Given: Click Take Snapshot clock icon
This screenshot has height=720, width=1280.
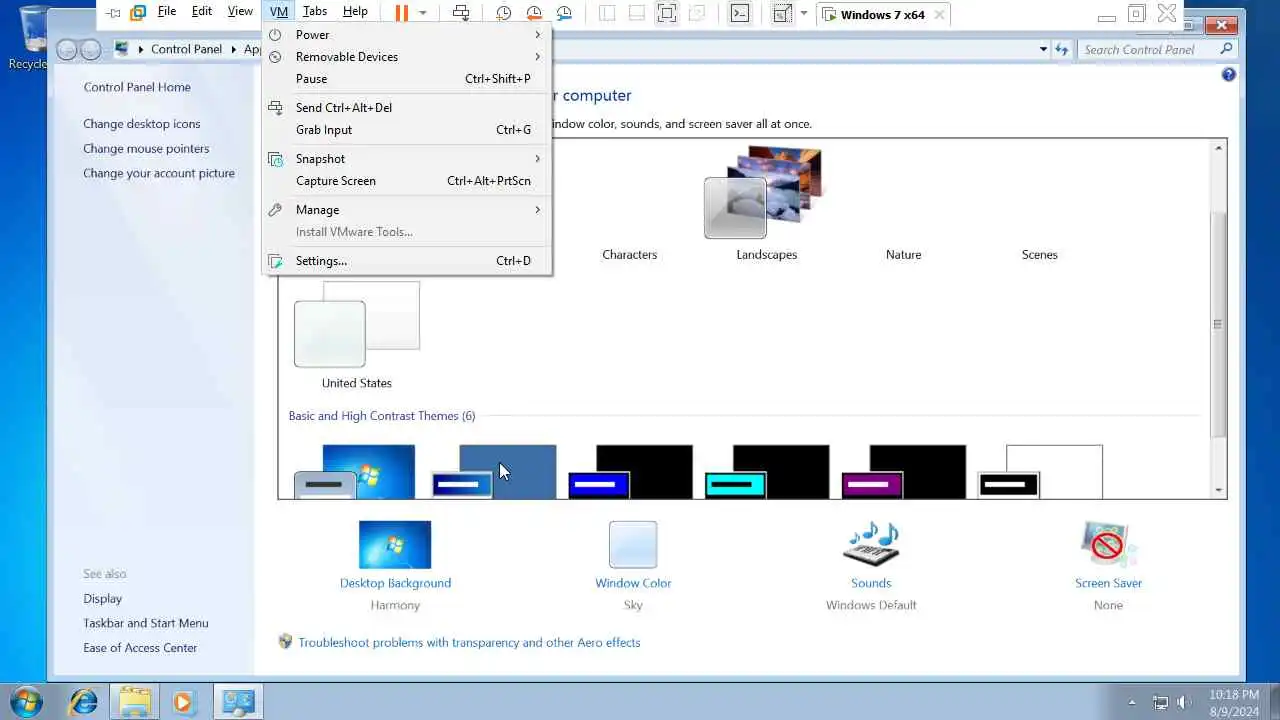Looking at the screenshot, I should [x=504, y=13].
